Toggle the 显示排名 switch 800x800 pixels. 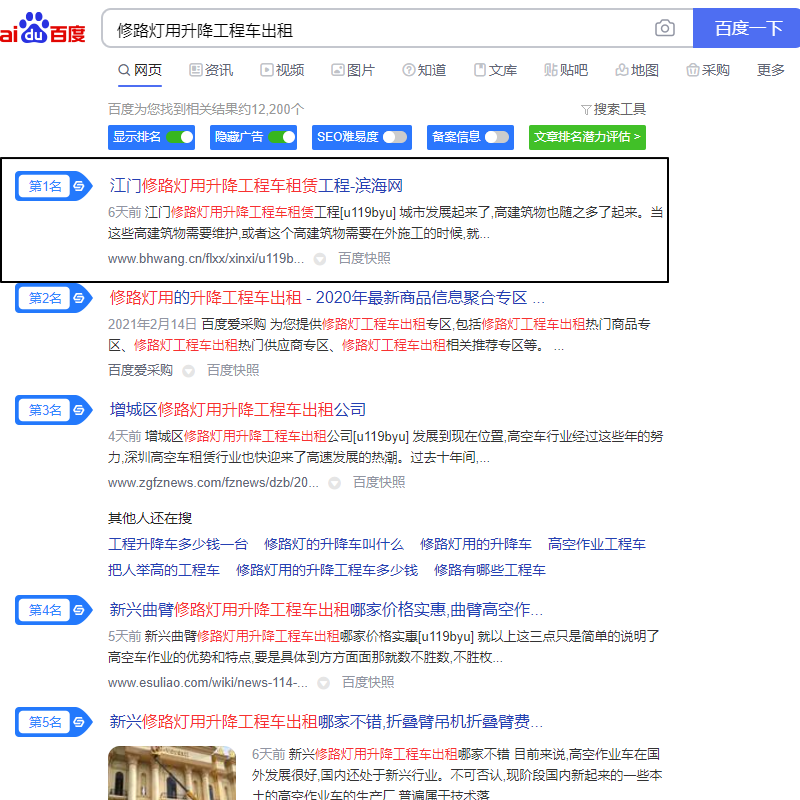click(180, 137)
